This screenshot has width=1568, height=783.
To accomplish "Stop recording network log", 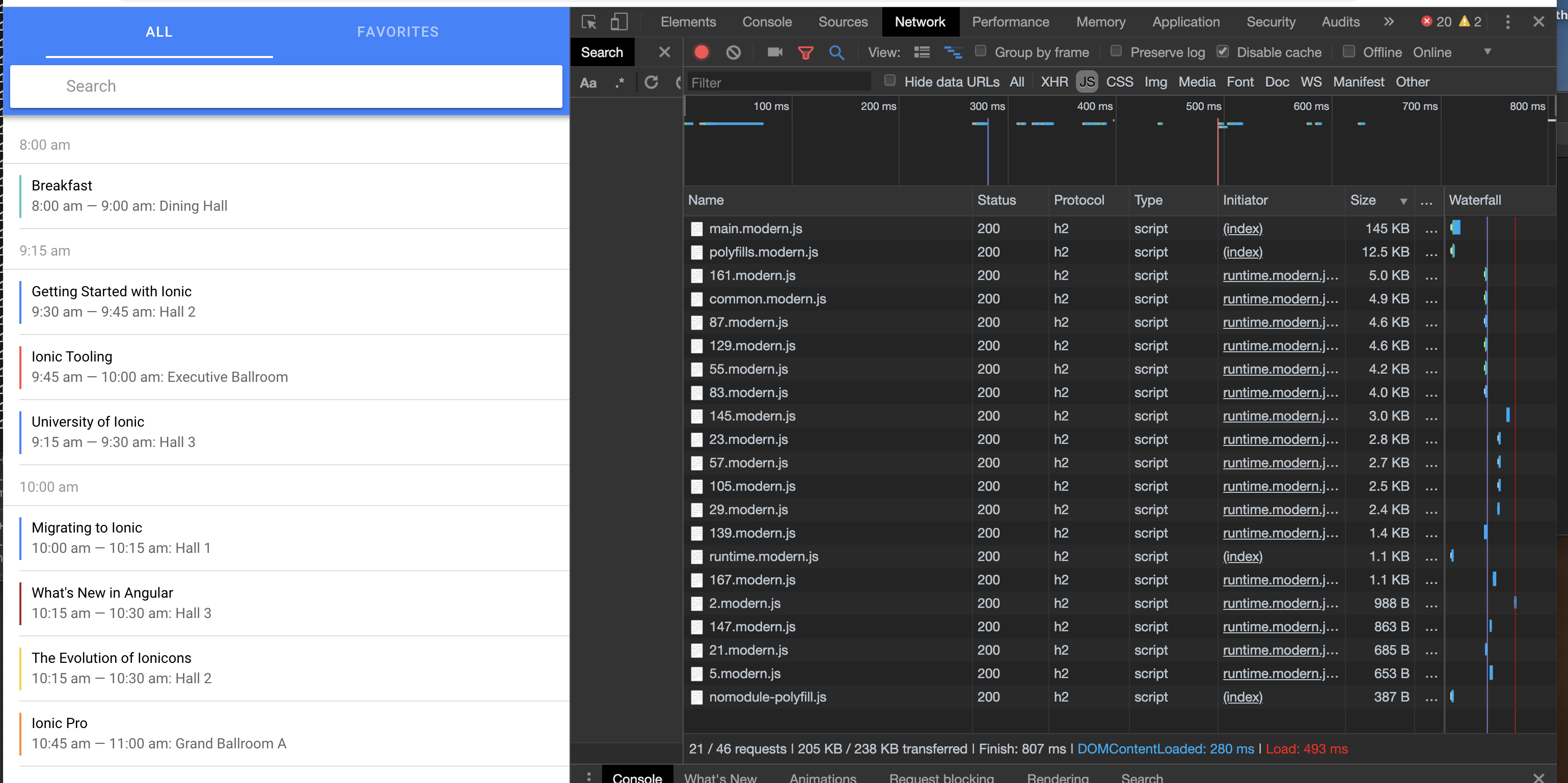I will (x=701, y=52).
